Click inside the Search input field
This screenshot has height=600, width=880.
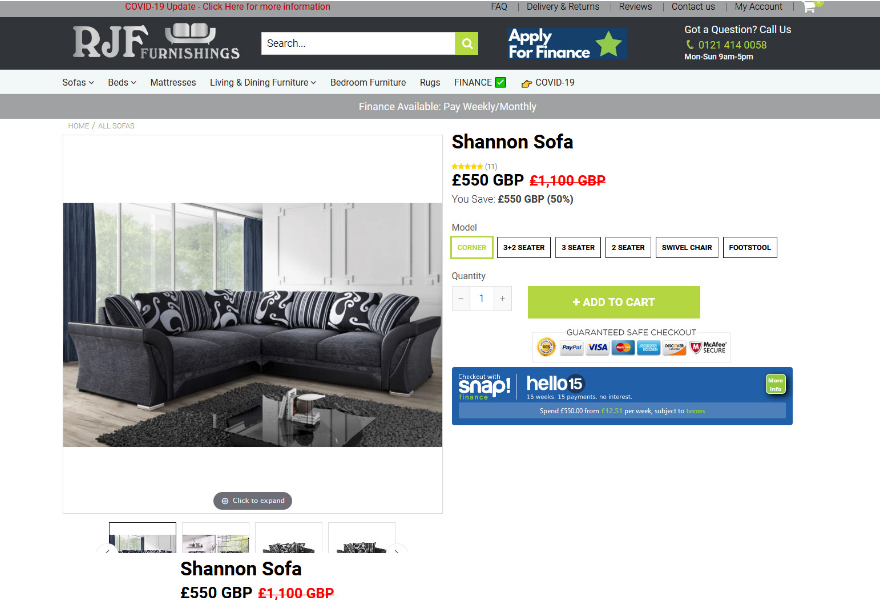[x=358, y=43]
